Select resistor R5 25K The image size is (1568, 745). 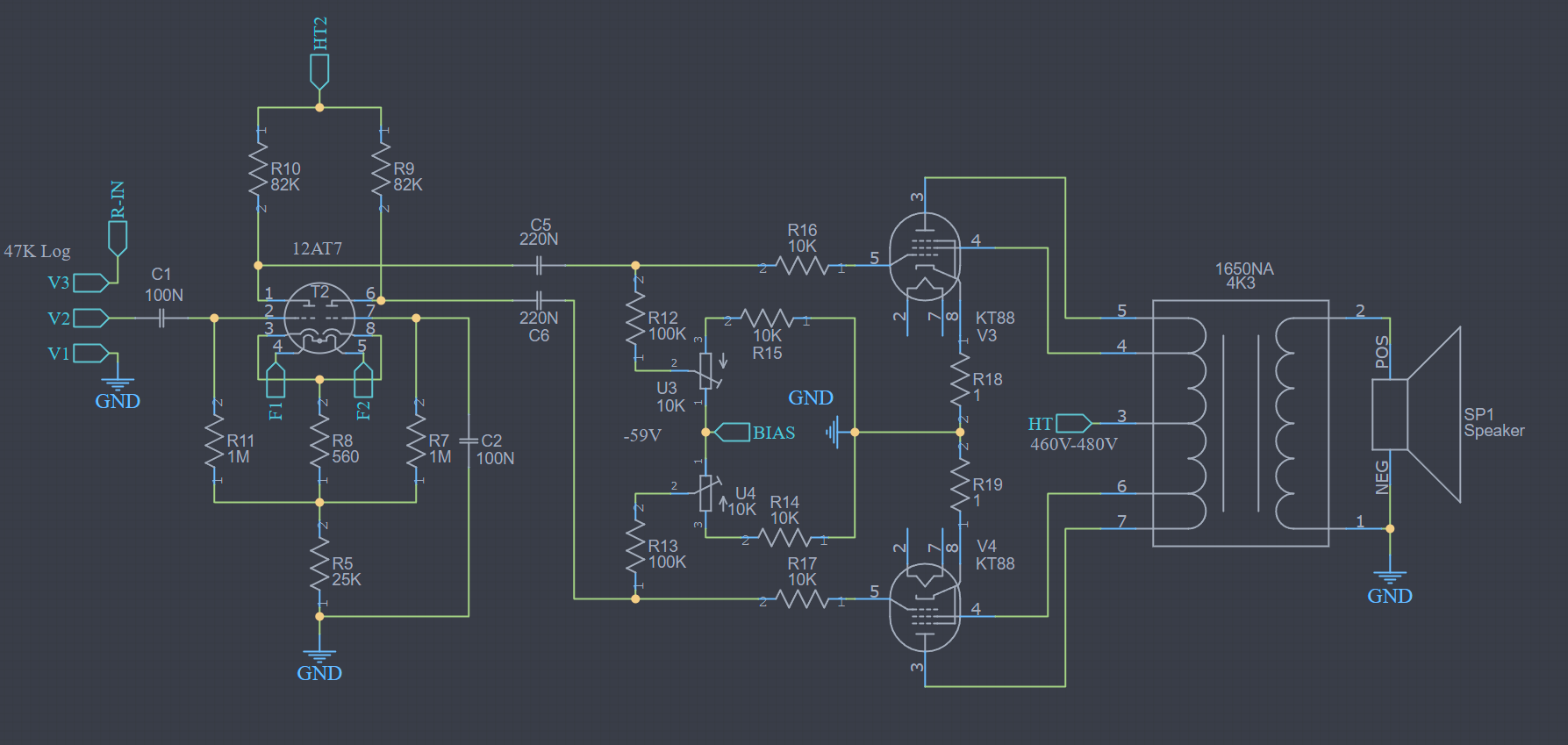(319, 563)
